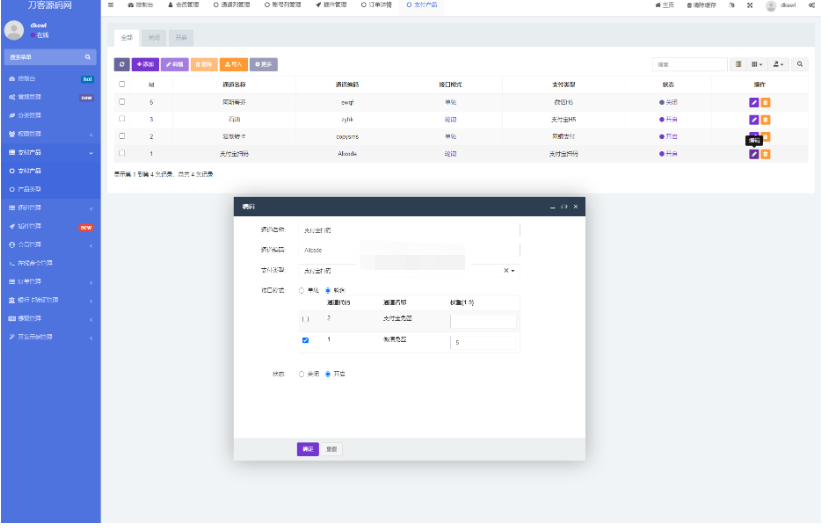This screenshot has height=528, width=826.
Task: Click the pencil edit icon for row Id 5
Action: pos(753,102)
